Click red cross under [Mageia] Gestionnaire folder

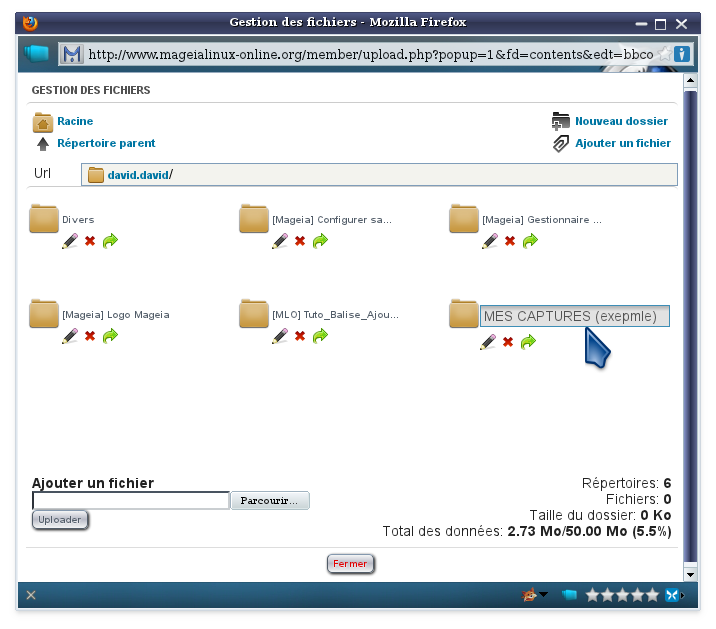510,241
